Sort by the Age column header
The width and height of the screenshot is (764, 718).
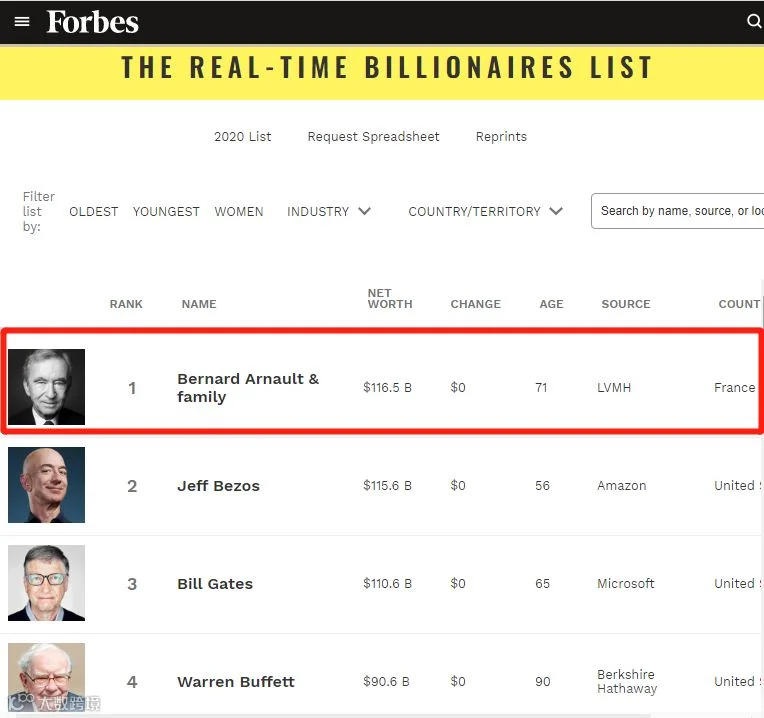pos(551,304)
